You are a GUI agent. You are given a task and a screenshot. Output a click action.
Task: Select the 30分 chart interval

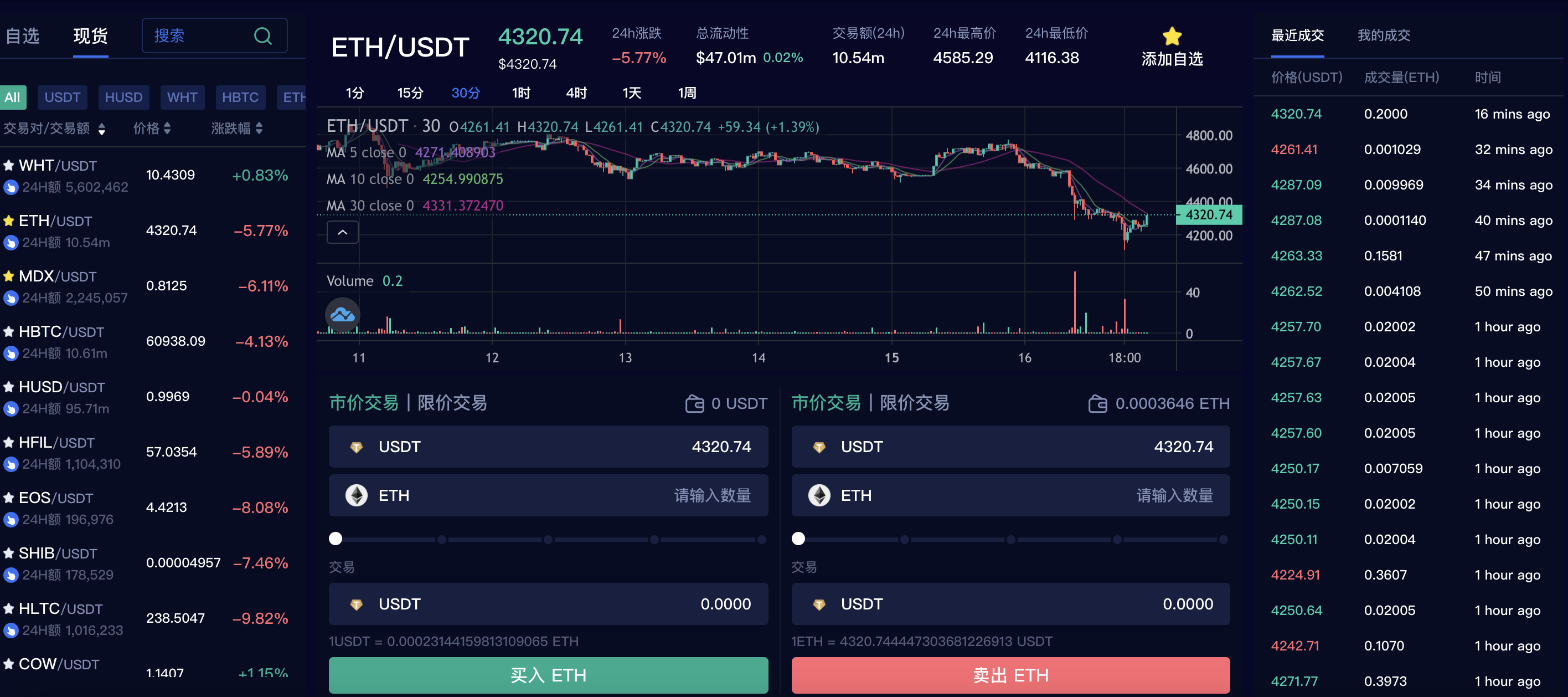pos(466,93)
